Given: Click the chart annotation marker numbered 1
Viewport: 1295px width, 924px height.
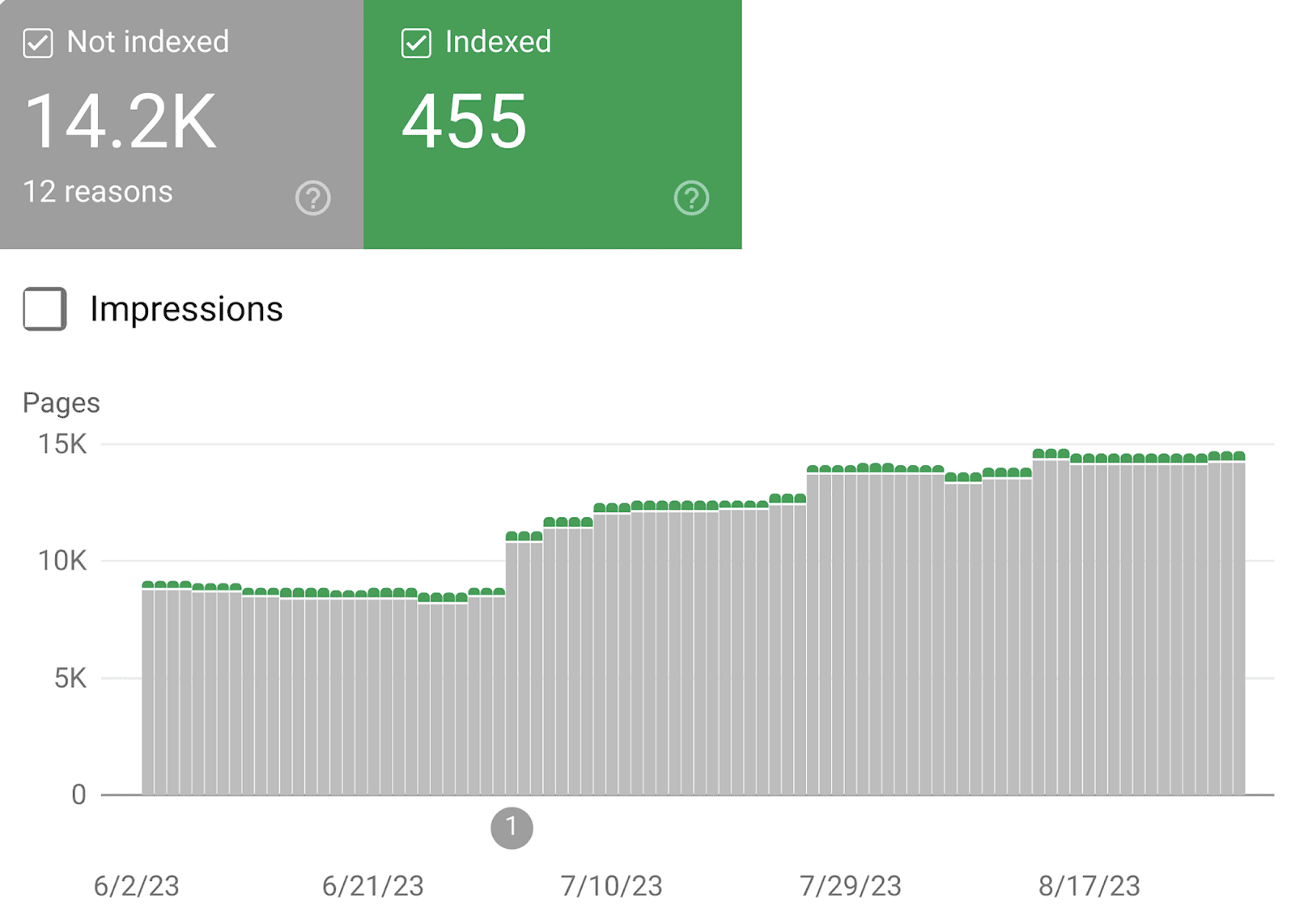Looking at the screenshot, I should pos(512,828).
